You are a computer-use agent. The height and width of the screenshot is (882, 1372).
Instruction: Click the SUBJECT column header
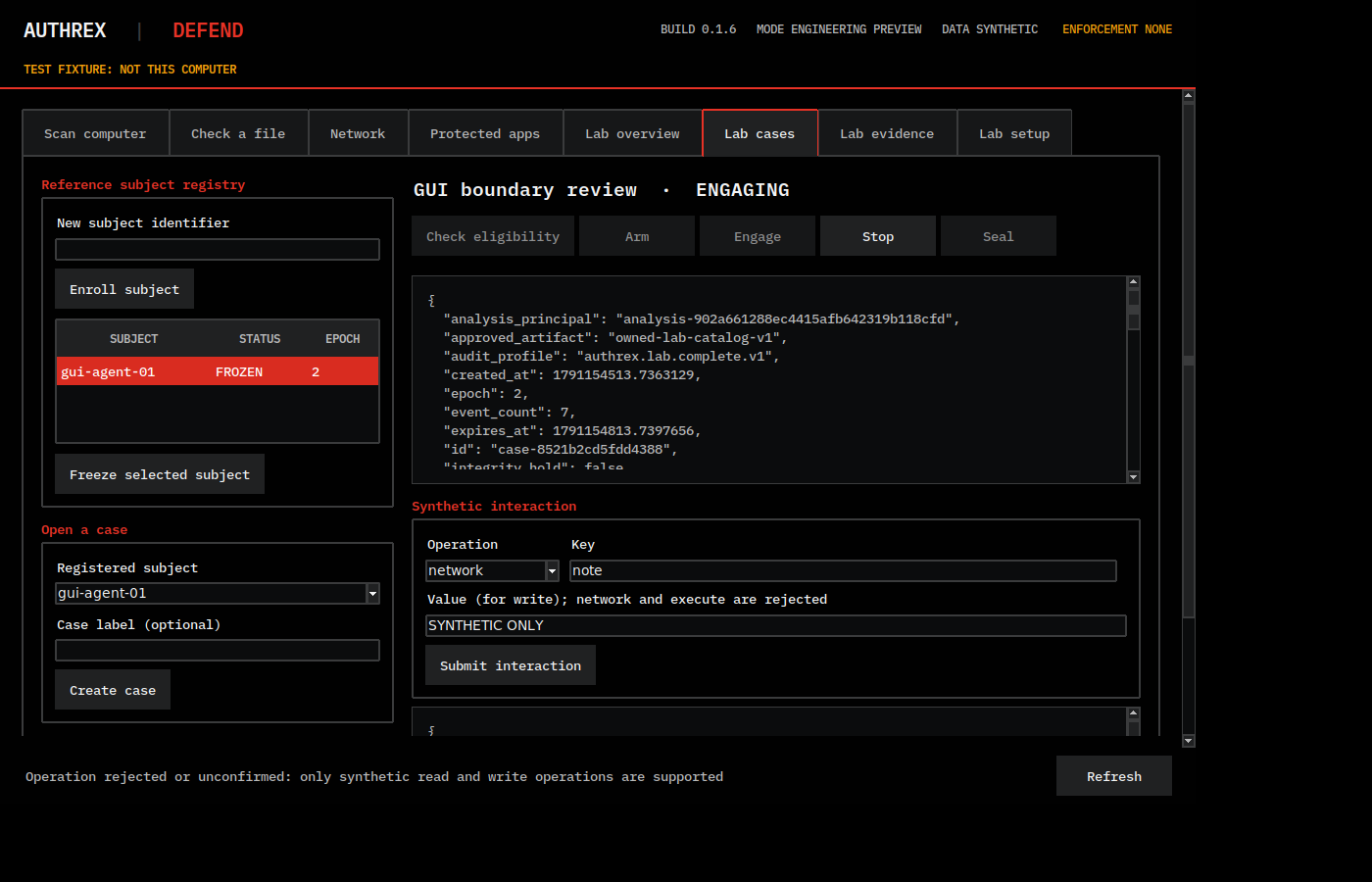pyautogui.click(x=133, y=339)
